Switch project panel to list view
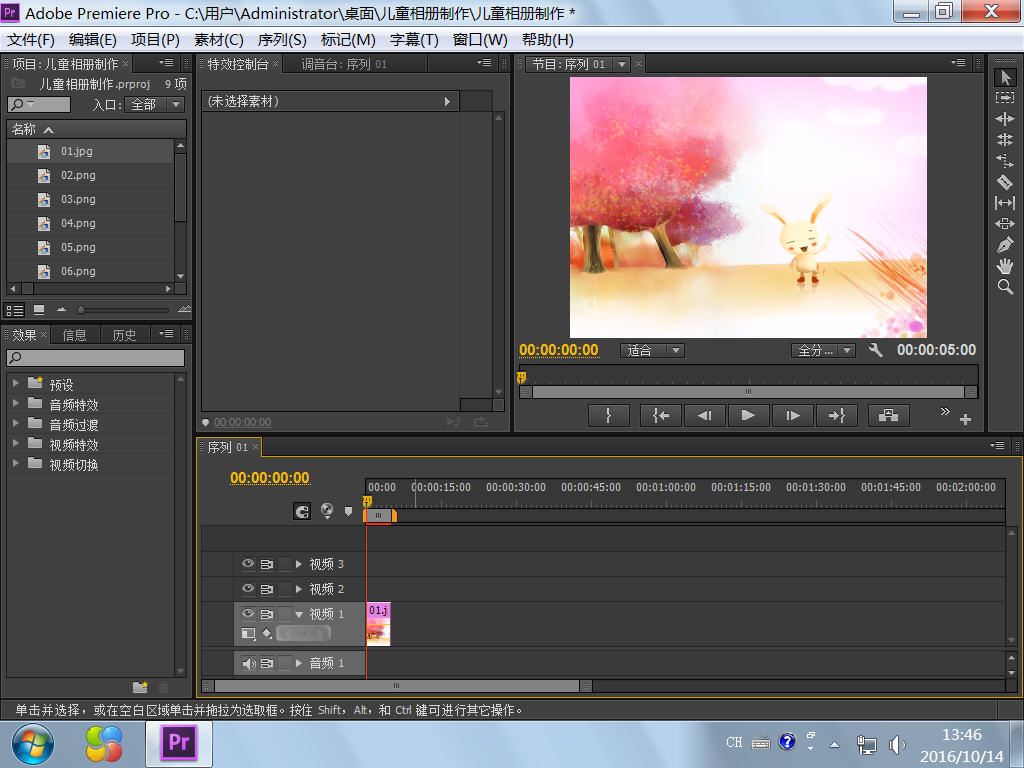Image resolution: width=1024 pixels, height=768 pixels. click(14, 310)
